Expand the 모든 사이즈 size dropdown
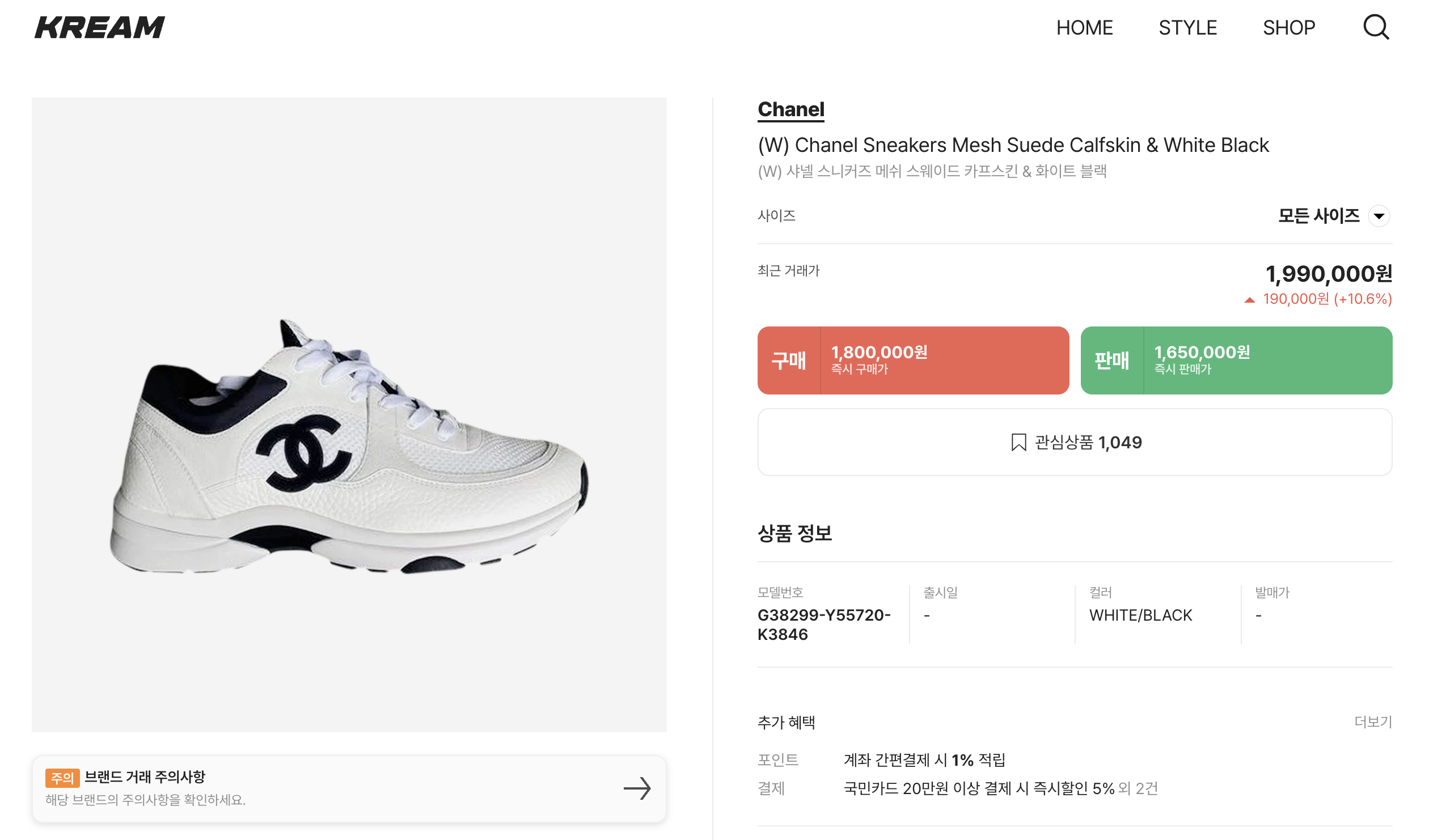Image resolution: width=1429 pixels, height=840 pixels. pos(1379,216)
